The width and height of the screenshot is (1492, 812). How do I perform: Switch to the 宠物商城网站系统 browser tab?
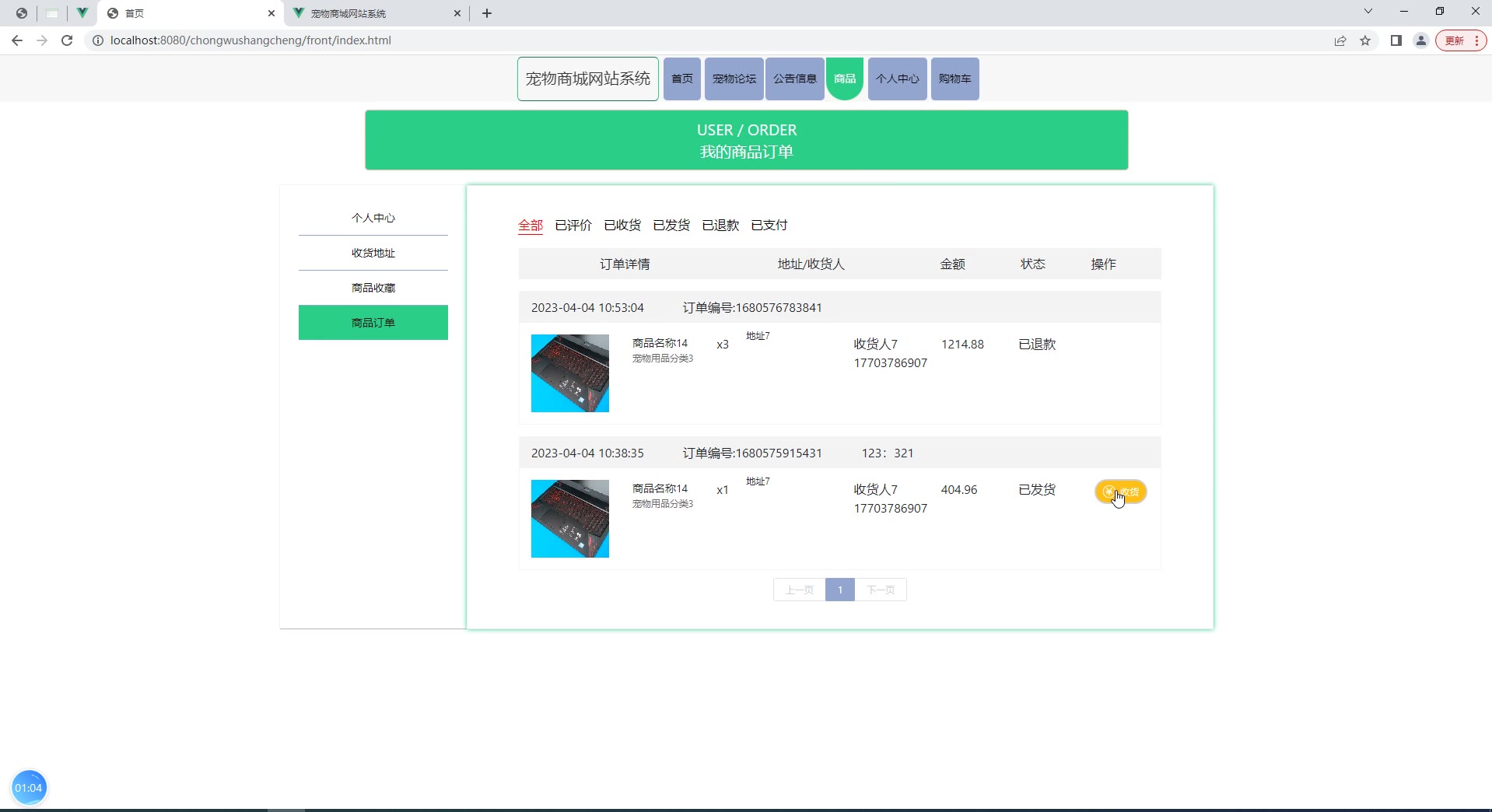coord(366,13)
